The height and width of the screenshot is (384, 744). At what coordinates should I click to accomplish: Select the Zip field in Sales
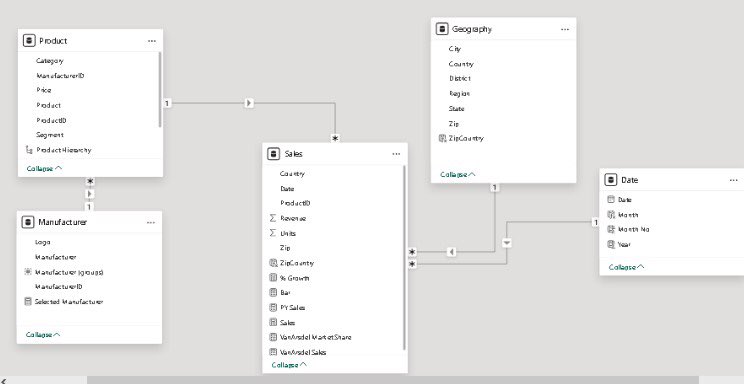tap(285, 248)
